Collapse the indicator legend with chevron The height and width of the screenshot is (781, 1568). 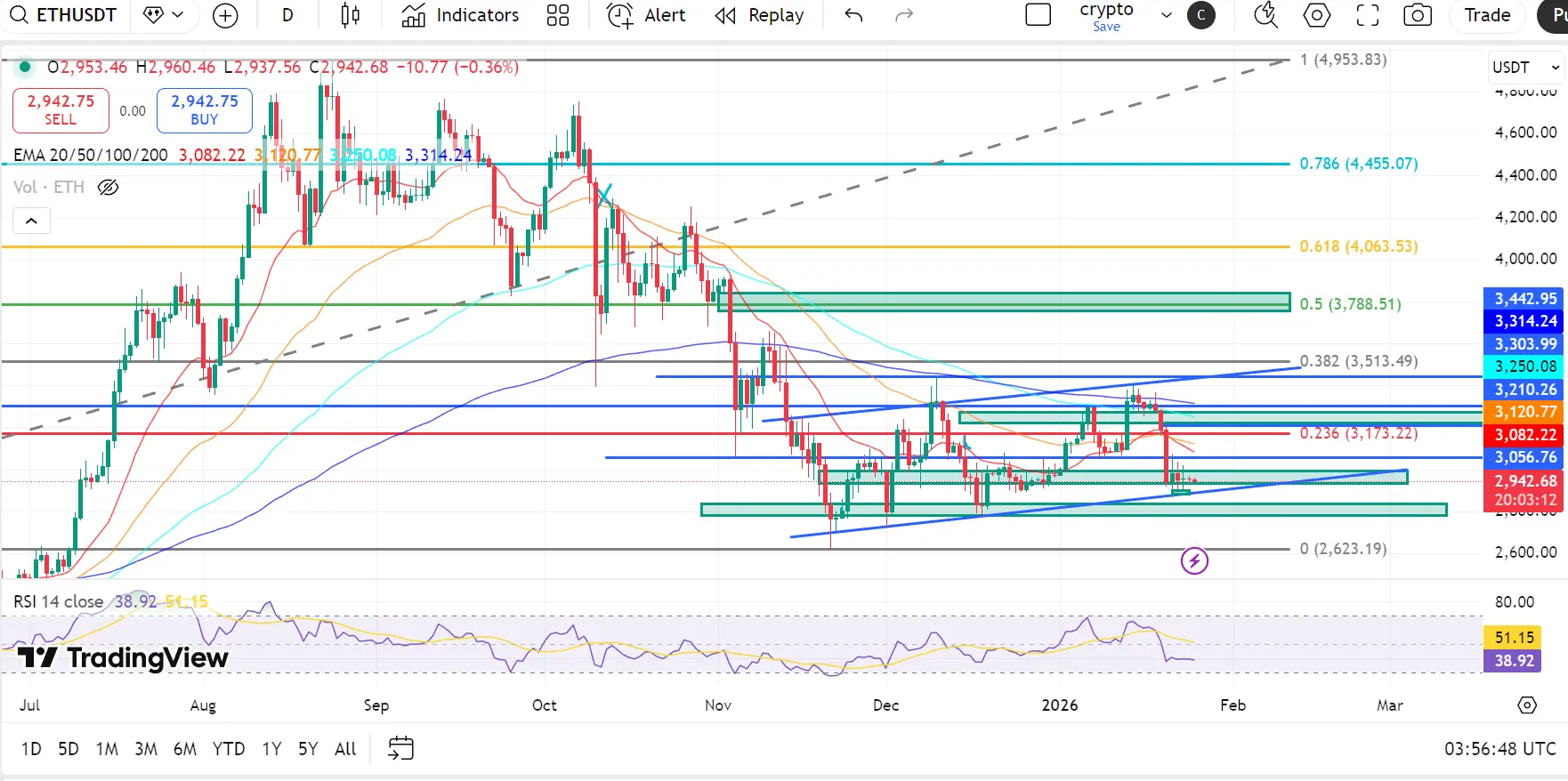(31, 221)
